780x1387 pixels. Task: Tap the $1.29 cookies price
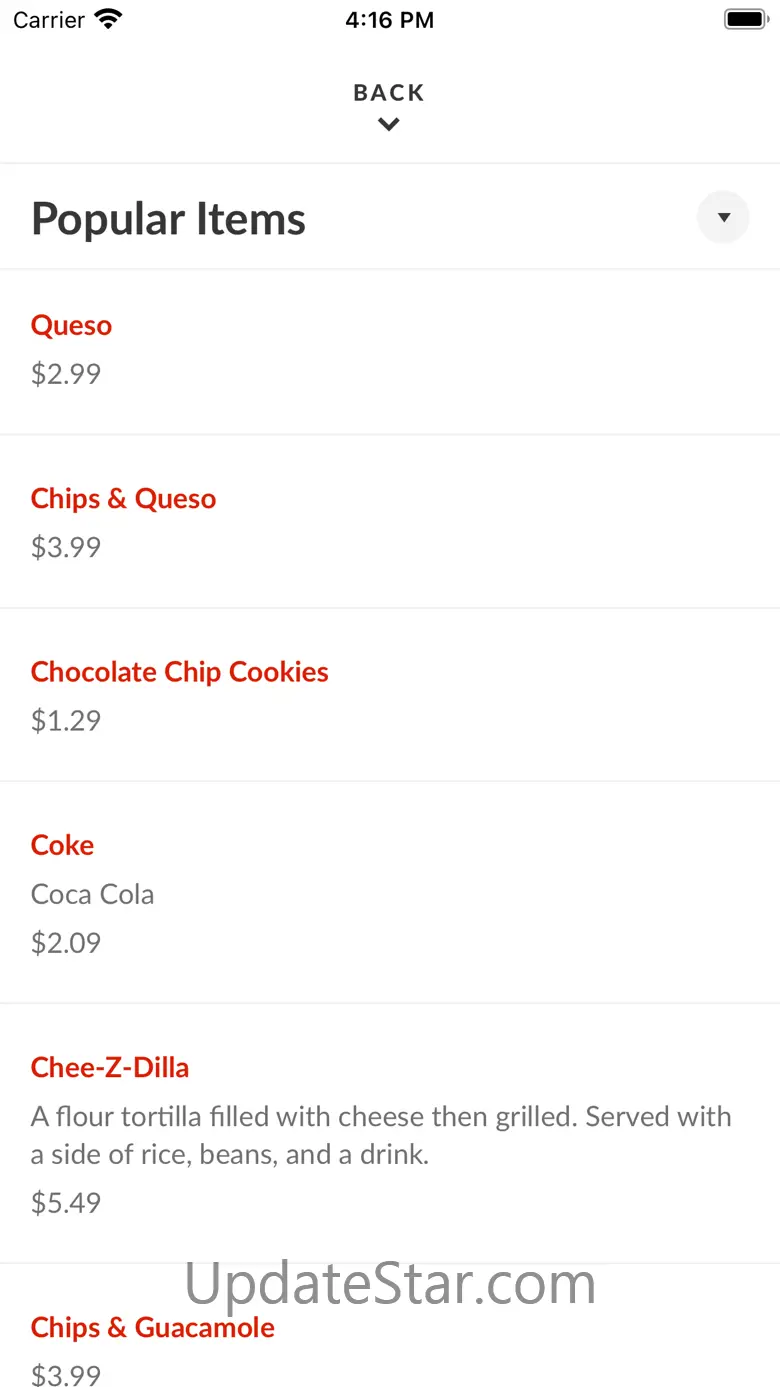pyautogui.click(x=66, y=721)
